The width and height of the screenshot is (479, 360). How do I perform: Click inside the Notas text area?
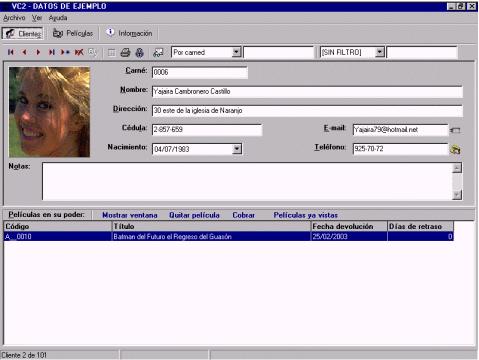(247, 181)
